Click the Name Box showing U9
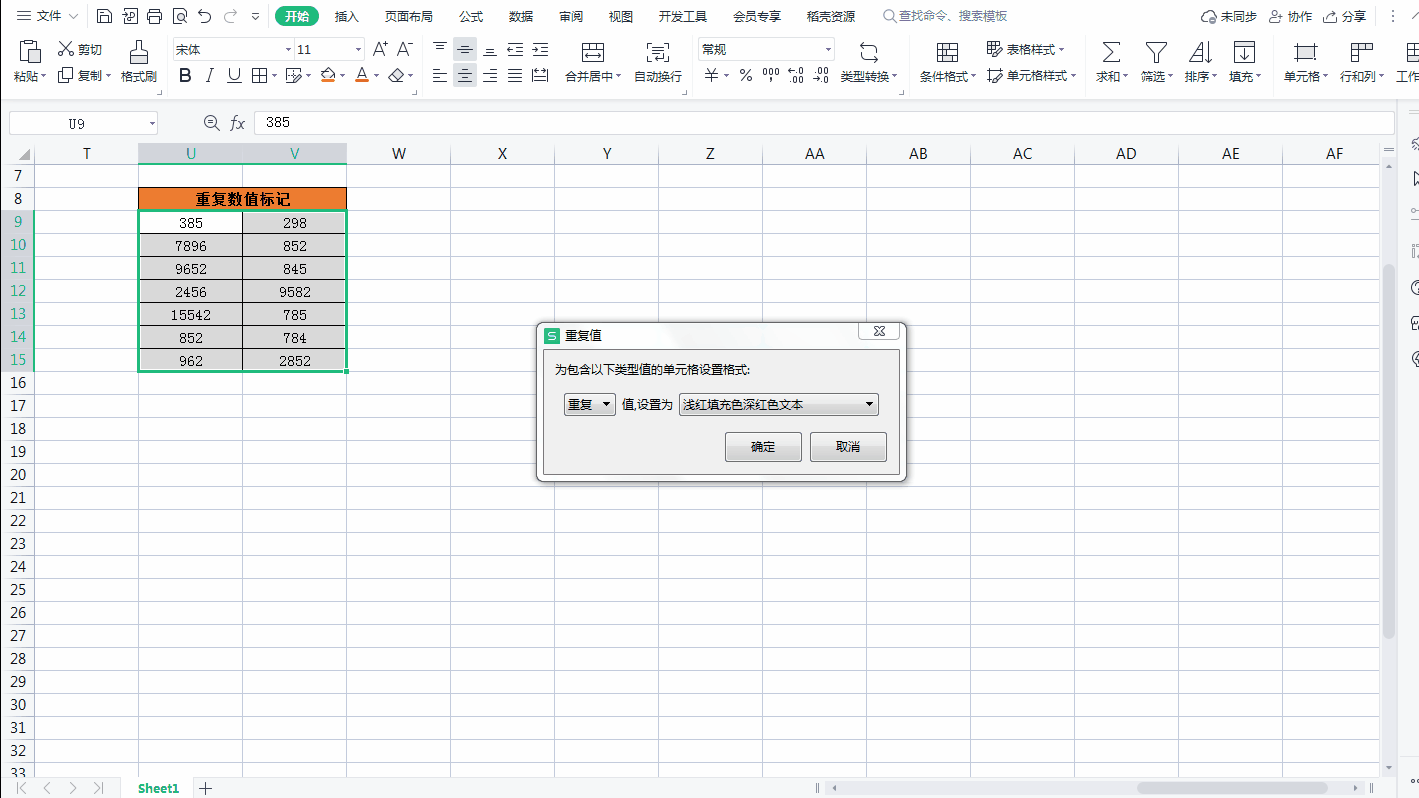Screen dimensions: 1419x798 tap(83, 122)
